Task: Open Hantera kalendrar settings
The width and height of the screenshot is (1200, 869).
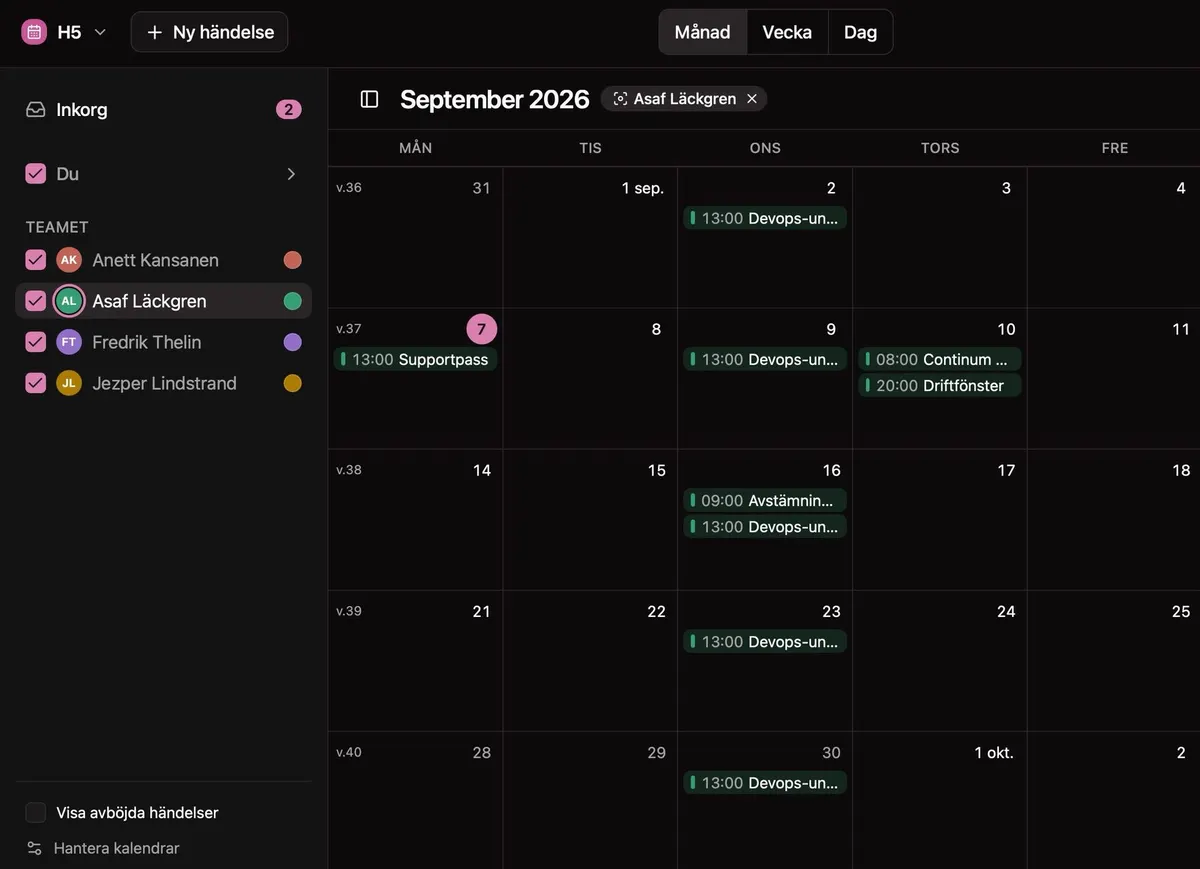Action: (x=116, y=848)
